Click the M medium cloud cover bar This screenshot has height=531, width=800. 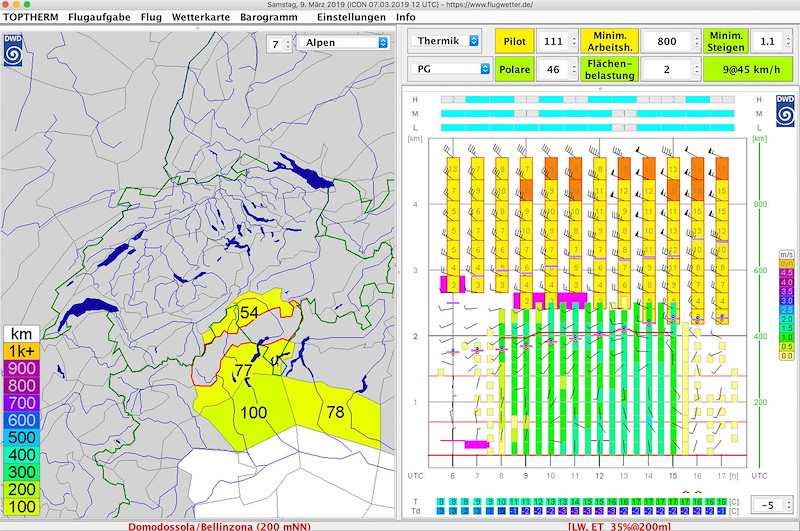(x=587, y=113)
